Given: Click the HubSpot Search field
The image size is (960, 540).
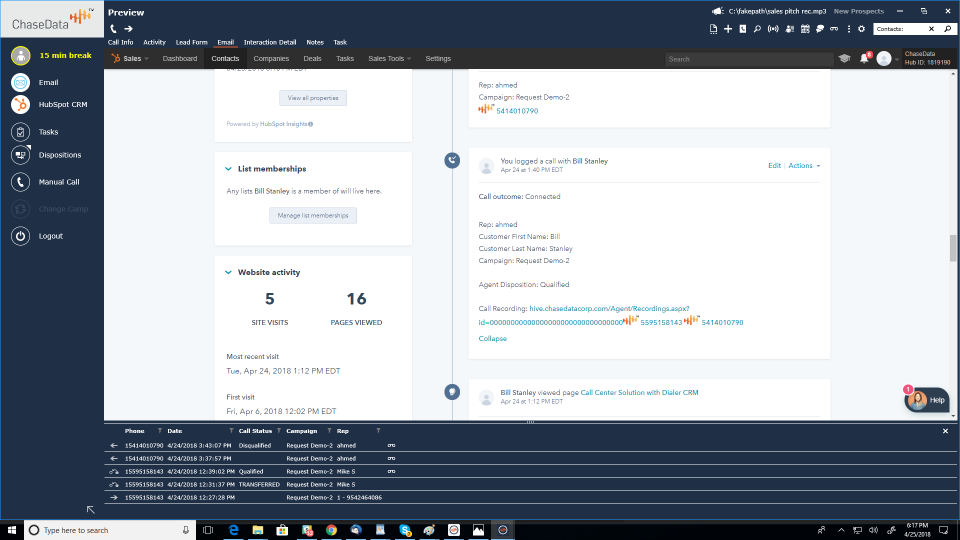Looking at the screenshot, I should [x=749, y=59].
